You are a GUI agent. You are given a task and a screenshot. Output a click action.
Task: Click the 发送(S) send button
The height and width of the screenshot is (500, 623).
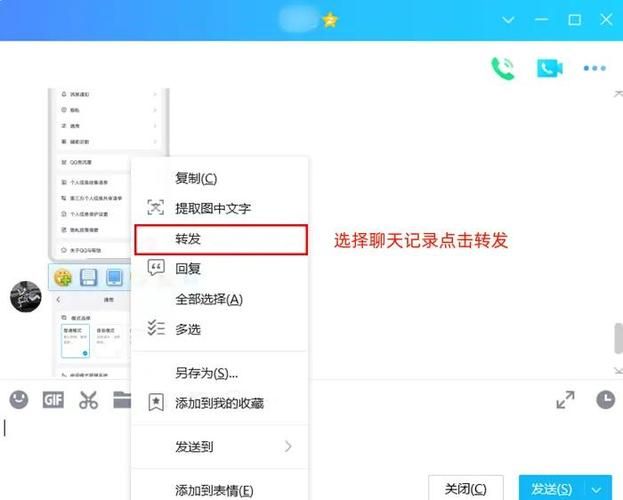point(552,488)
